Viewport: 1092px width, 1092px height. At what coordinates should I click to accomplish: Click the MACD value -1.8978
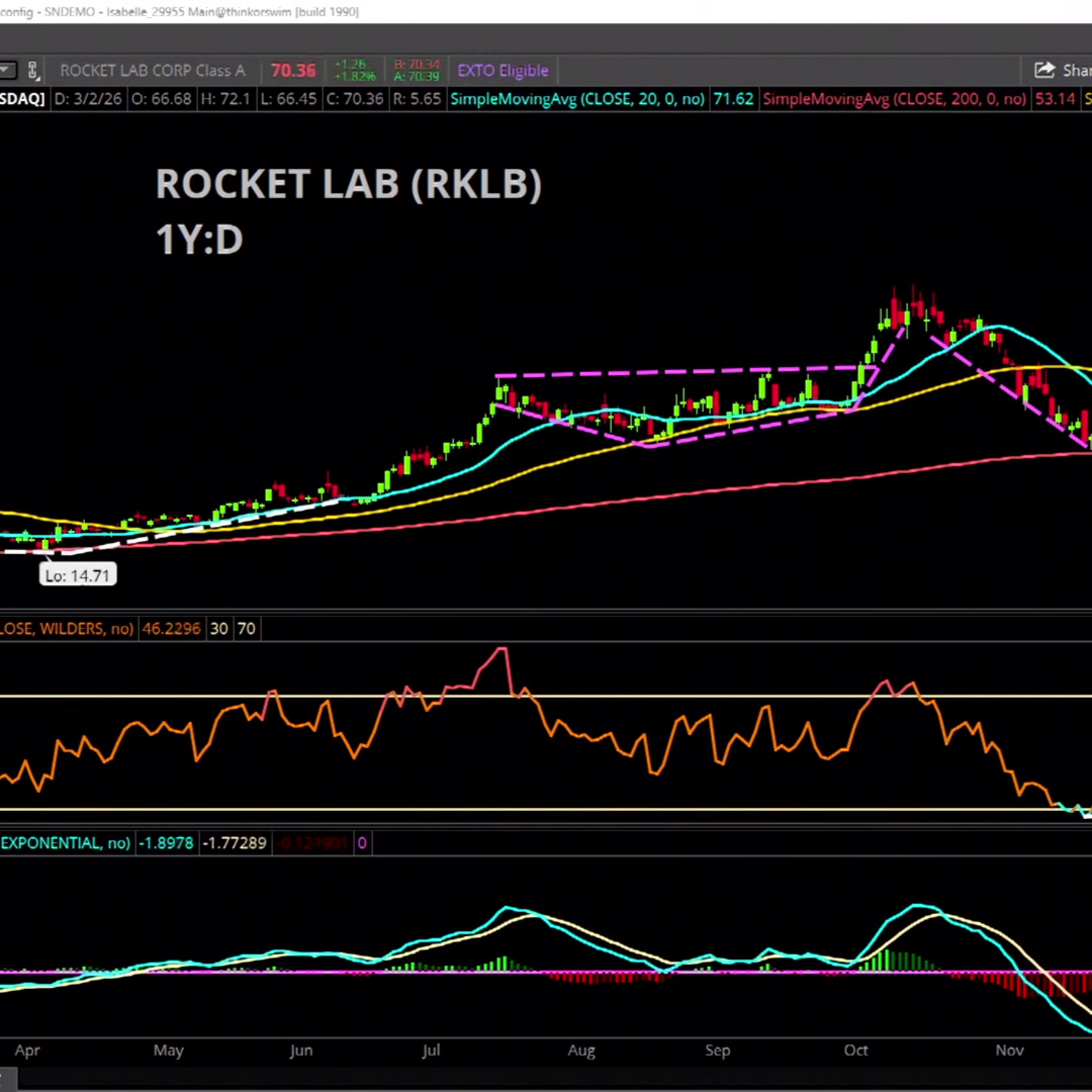(166, 843)
